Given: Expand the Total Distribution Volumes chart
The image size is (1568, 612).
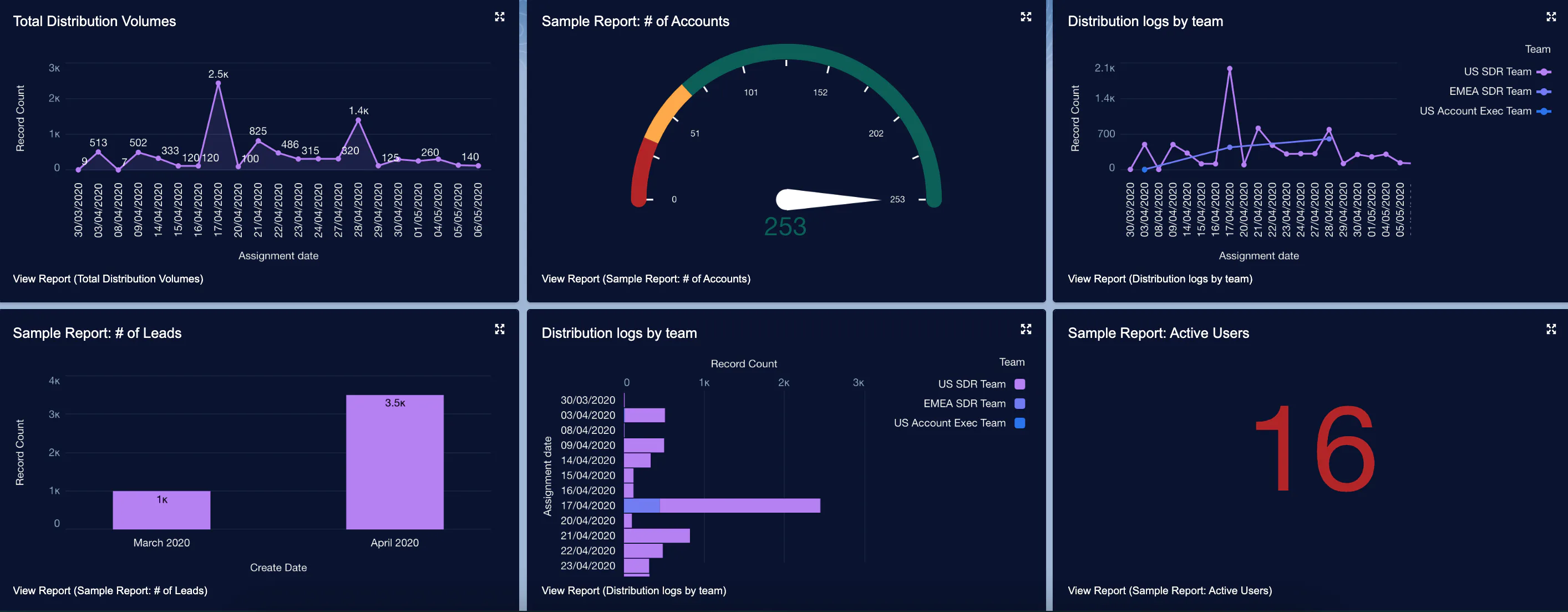Looking at the screenshot, I should pos(500,17).
